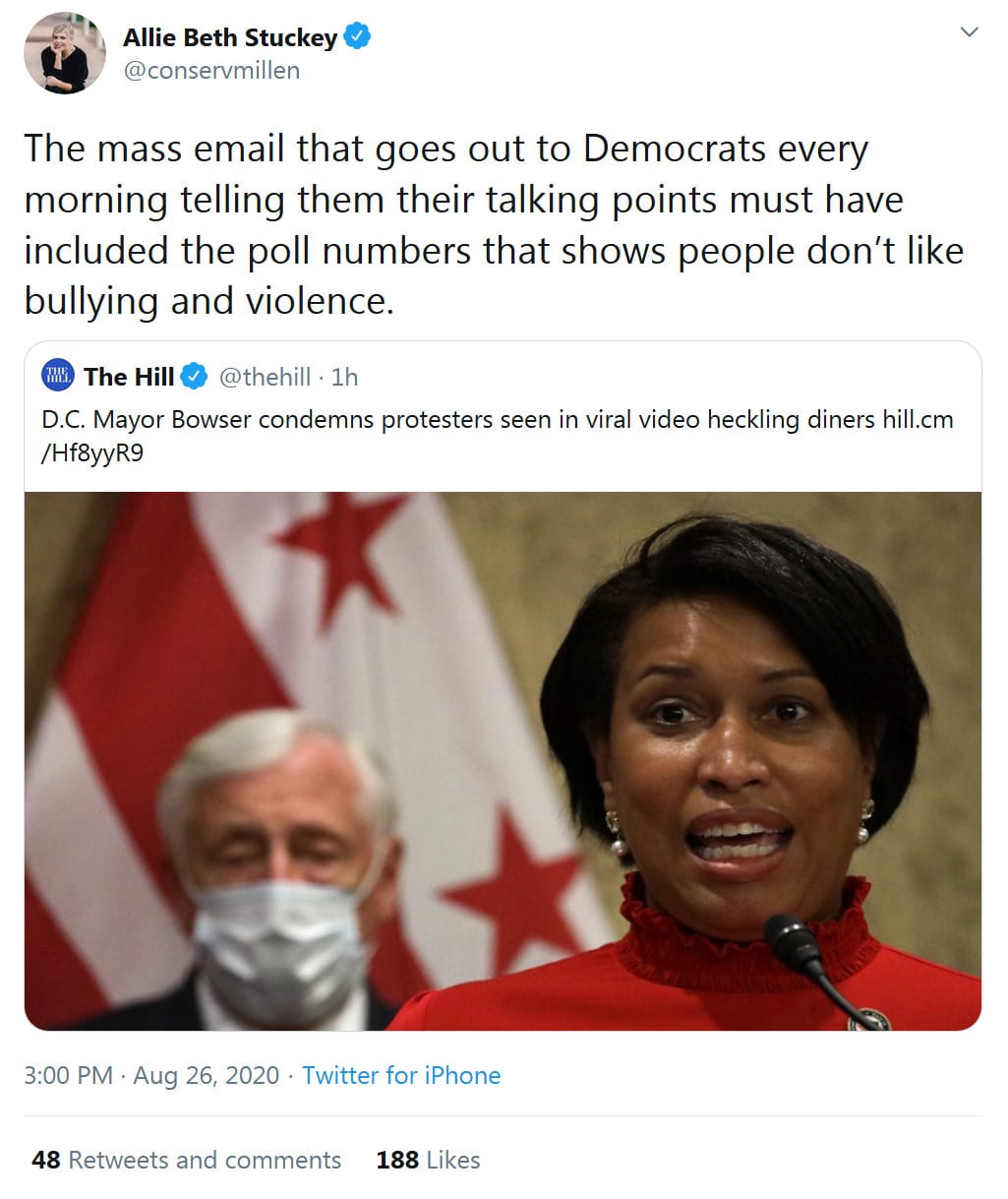View the 48 Retweets and comments list
The height and width of the screenshot is (1199, 1008).
[186, 1160]
